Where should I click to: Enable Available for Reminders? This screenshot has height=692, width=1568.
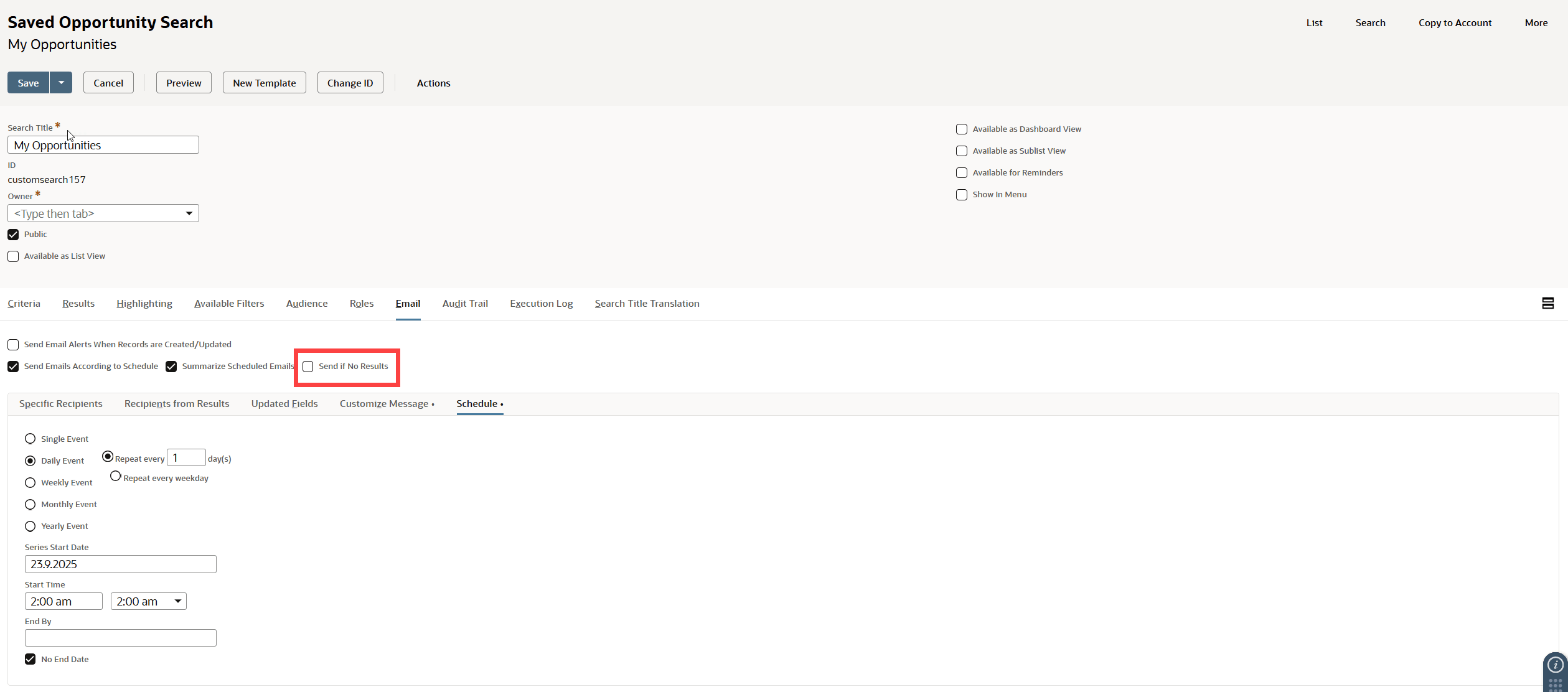point(962,173)
